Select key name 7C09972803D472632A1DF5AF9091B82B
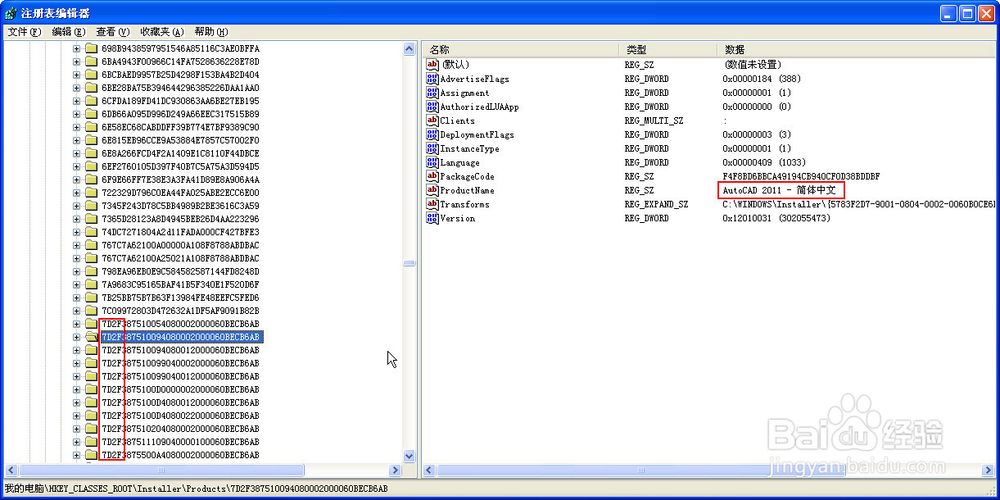The image size is (1000, 500). pos(180,311)
